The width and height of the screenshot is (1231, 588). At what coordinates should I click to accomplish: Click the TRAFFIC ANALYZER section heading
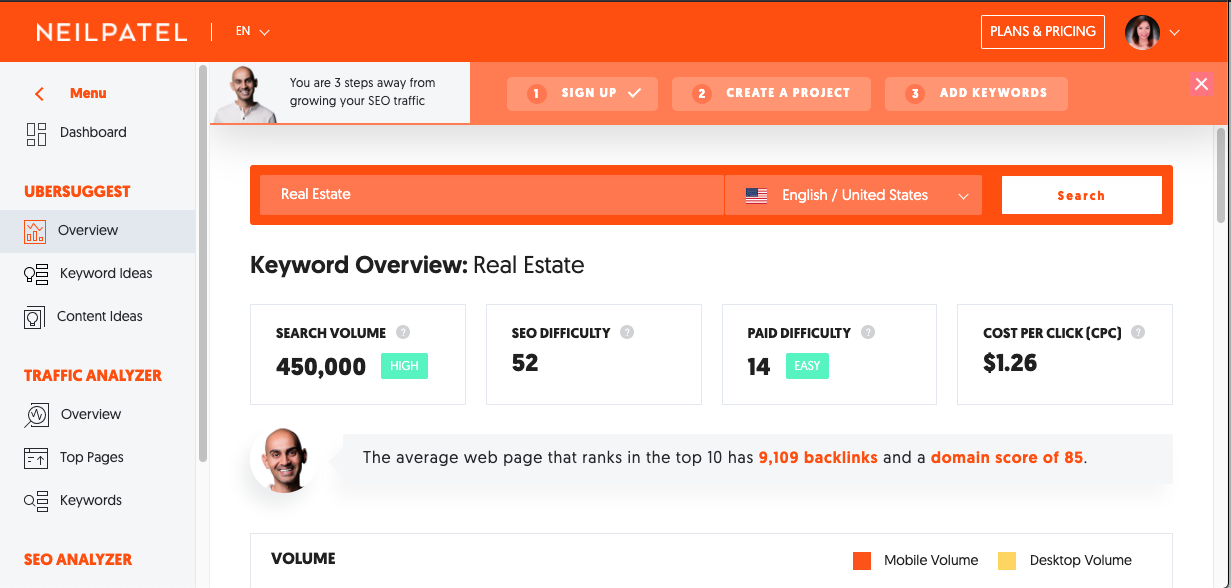pyautogui.click(x=93, y=376)
